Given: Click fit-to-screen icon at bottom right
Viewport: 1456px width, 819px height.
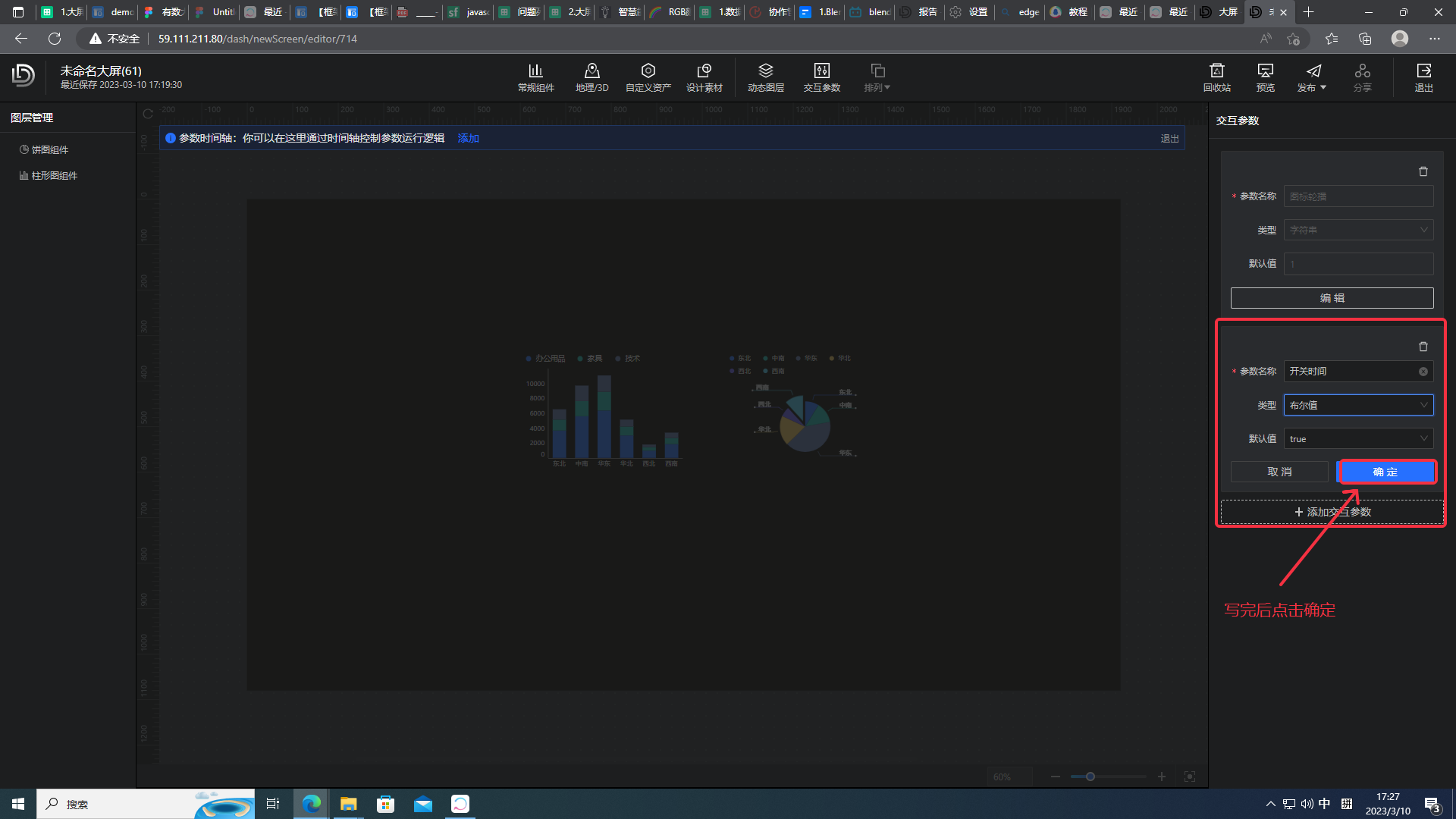Looking at the screenshot, I should coord(1190,777).
